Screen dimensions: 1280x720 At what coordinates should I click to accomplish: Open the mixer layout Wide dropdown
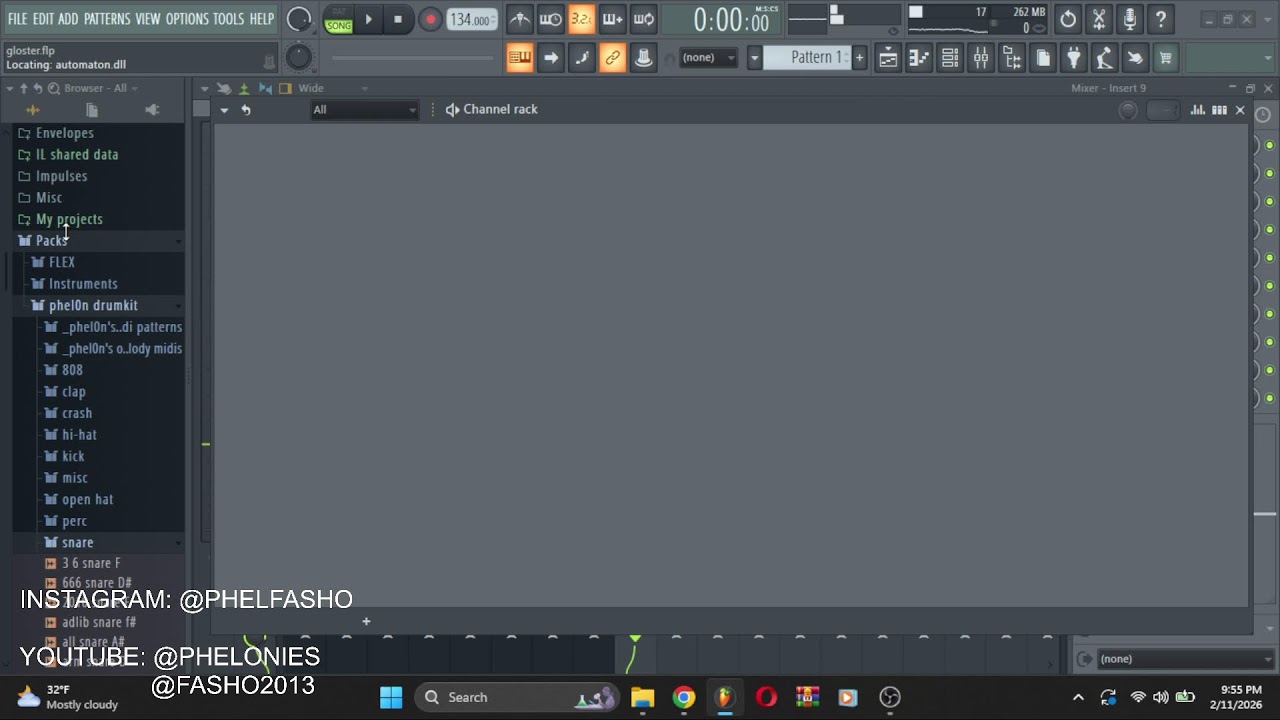(333, 88)
